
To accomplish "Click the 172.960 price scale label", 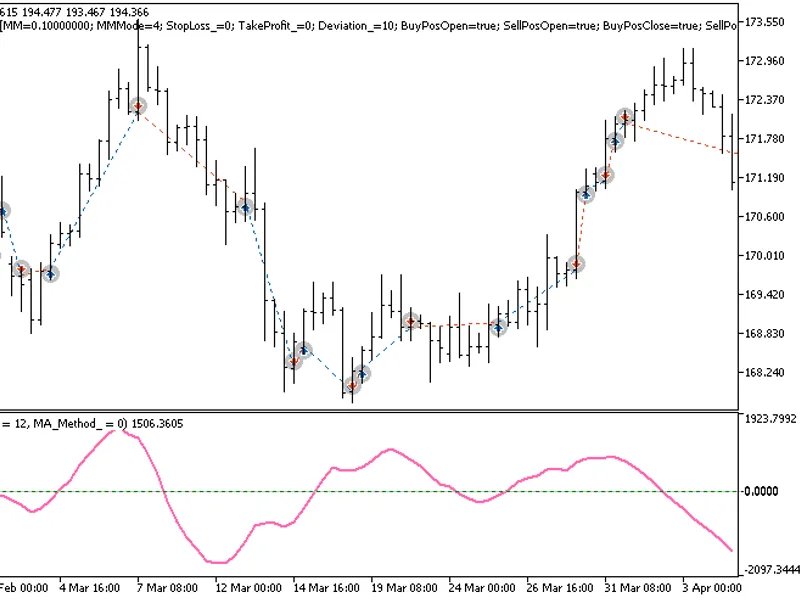I will pos(764,61).
